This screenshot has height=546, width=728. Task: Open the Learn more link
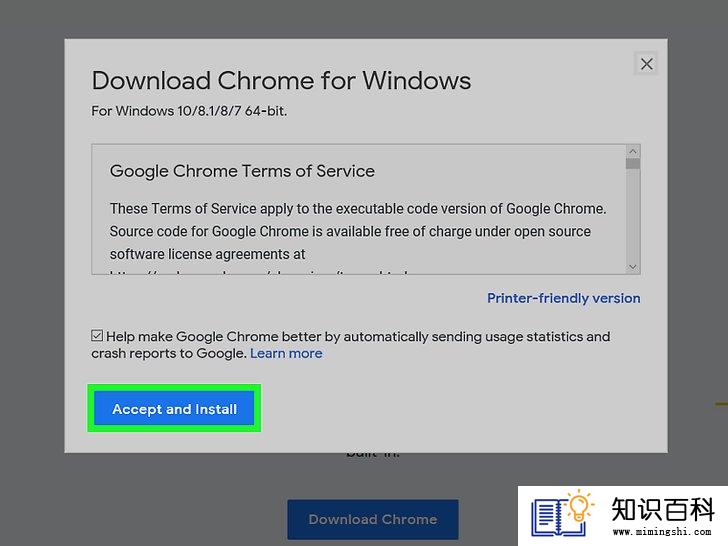pos(286,353)
